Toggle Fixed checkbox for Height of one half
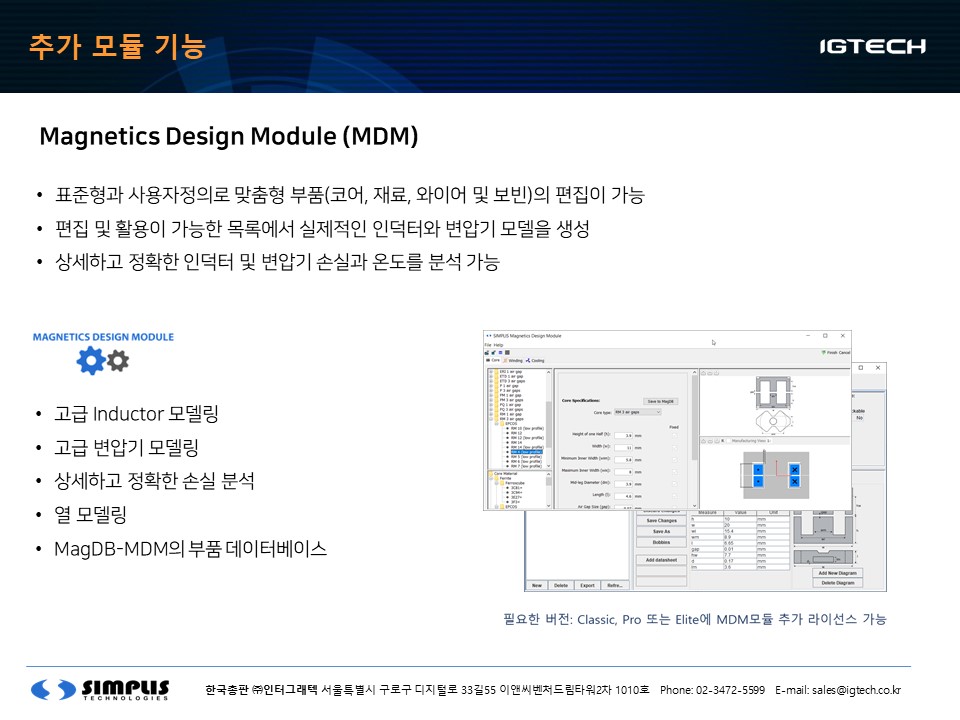The height and width of the screenshot is (720, 960). click(x=675, y=435)
